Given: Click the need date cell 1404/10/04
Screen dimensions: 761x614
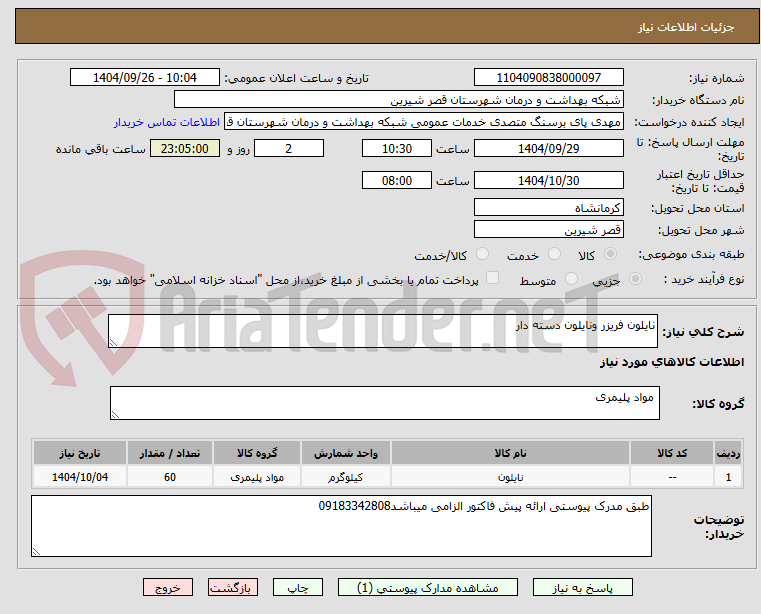Looking at the screenshot, I should (80, 477).
